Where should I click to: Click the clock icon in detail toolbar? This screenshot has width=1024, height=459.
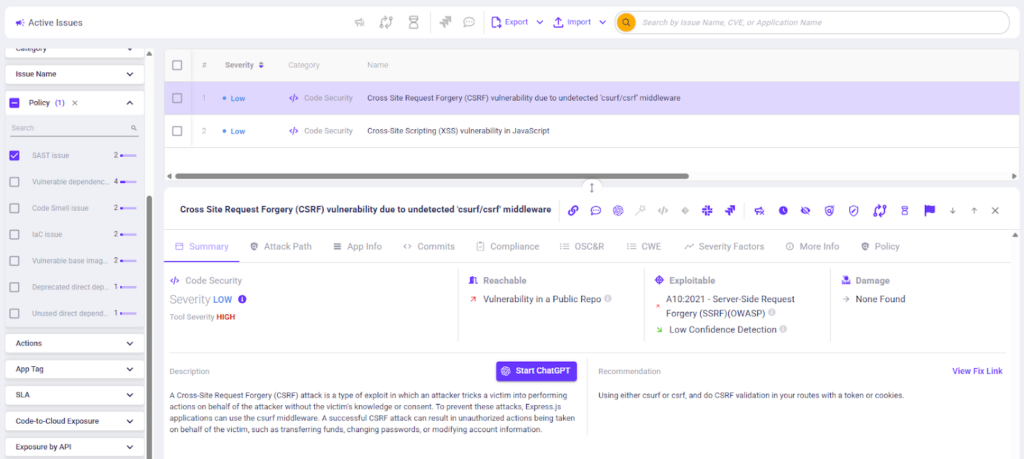(783, 210)
